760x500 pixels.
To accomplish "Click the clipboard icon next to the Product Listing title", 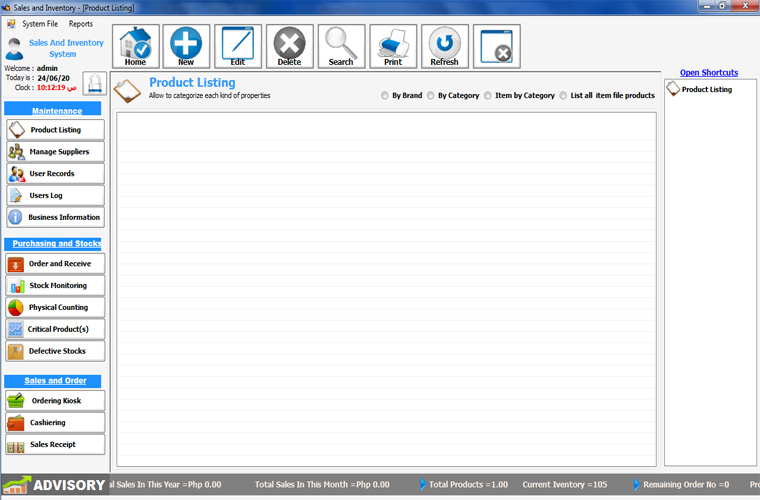I will tap(127, 91).
